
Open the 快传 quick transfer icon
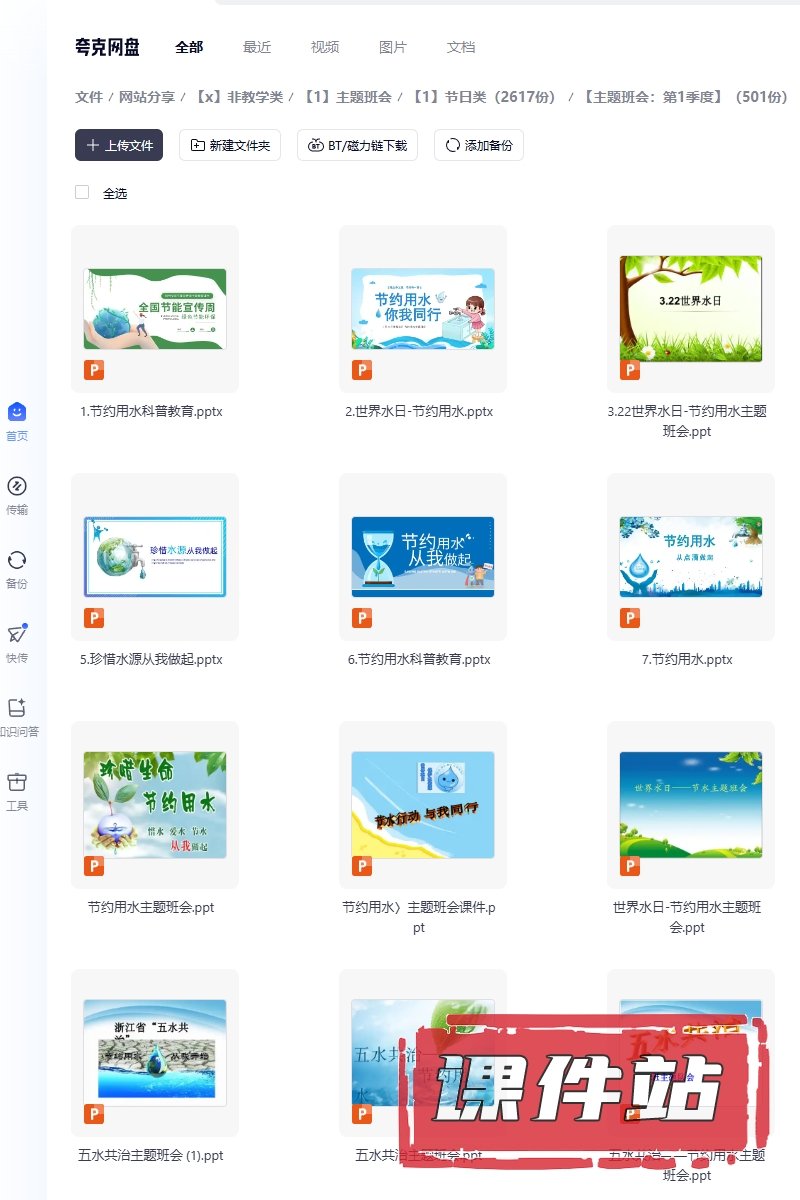pyautogui.click(x=16, y=634)
